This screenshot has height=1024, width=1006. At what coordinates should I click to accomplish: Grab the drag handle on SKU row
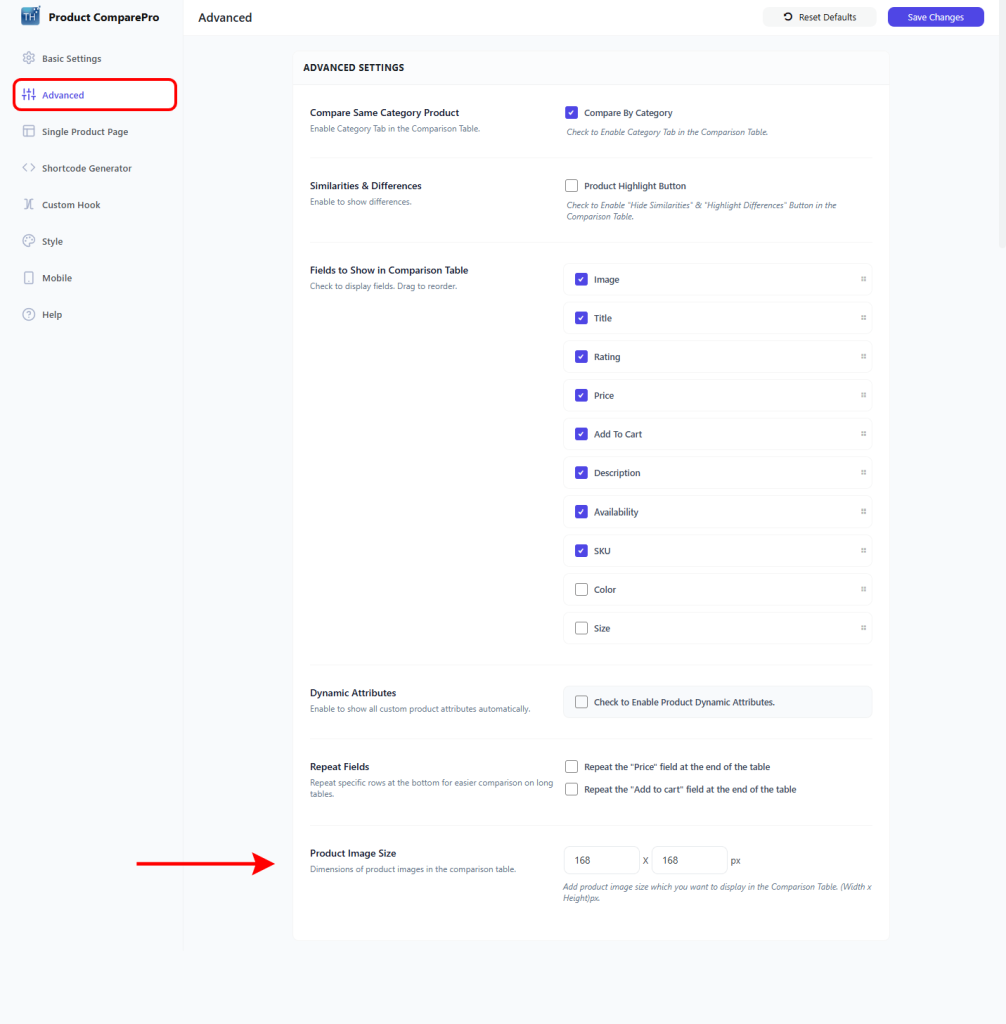pos(863,551)
